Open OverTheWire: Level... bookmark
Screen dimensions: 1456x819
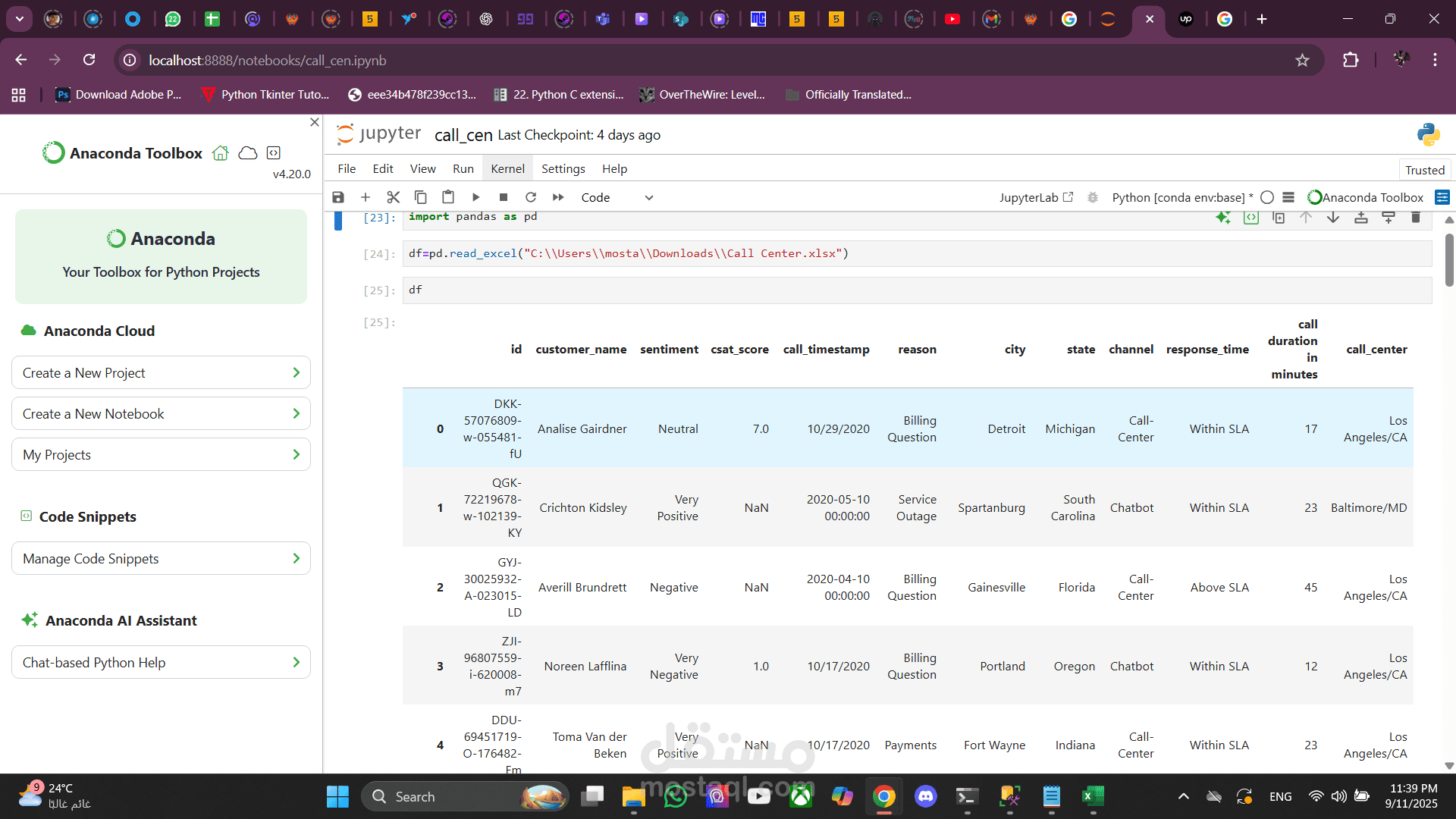[x=702, y=95]
